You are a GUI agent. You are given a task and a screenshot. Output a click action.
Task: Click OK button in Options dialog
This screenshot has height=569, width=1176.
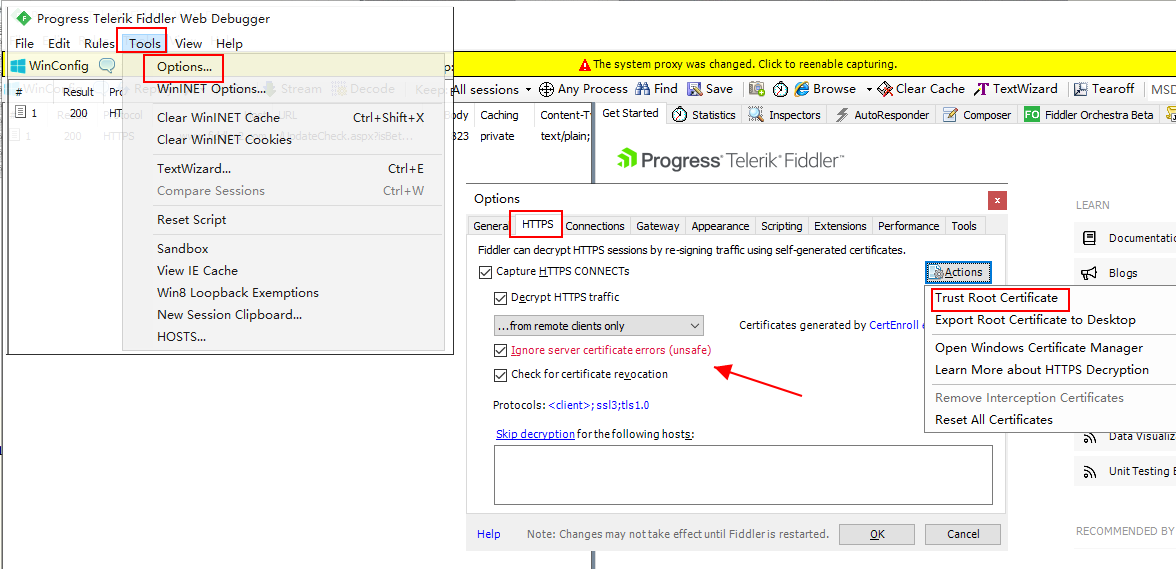(877, 535)
